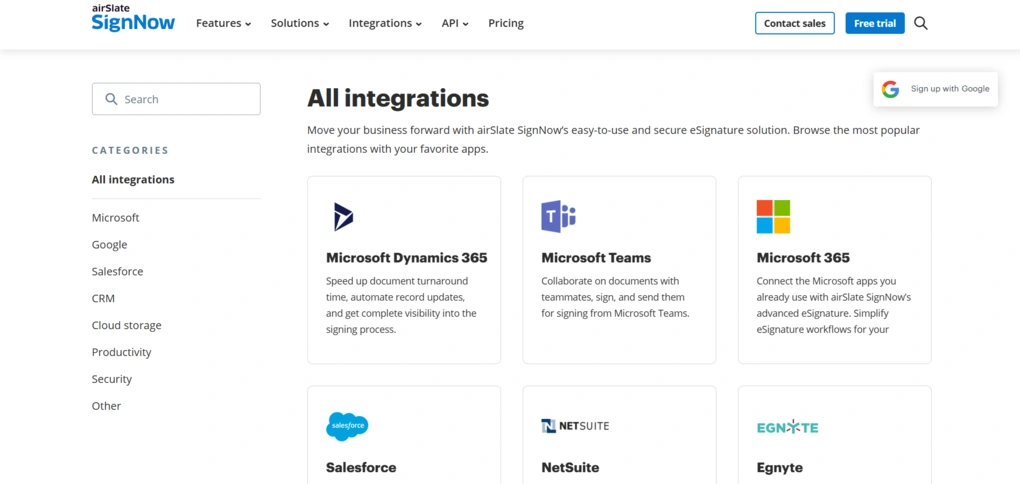
Task: Filter by Productivity category
Action: pyautogui.click(x=122, y=352)
